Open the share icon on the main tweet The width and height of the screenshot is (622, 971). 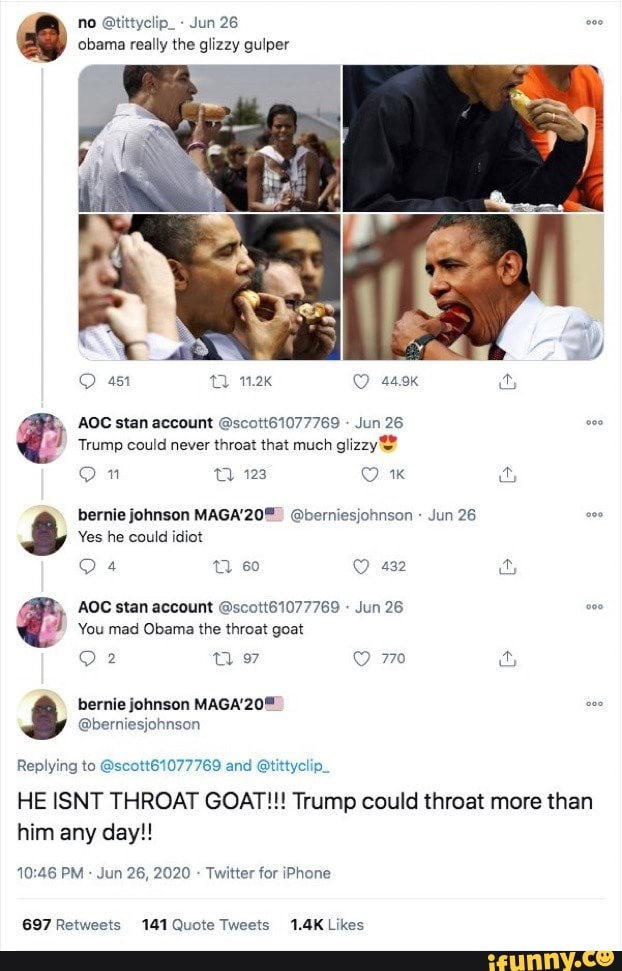(507, 380)
